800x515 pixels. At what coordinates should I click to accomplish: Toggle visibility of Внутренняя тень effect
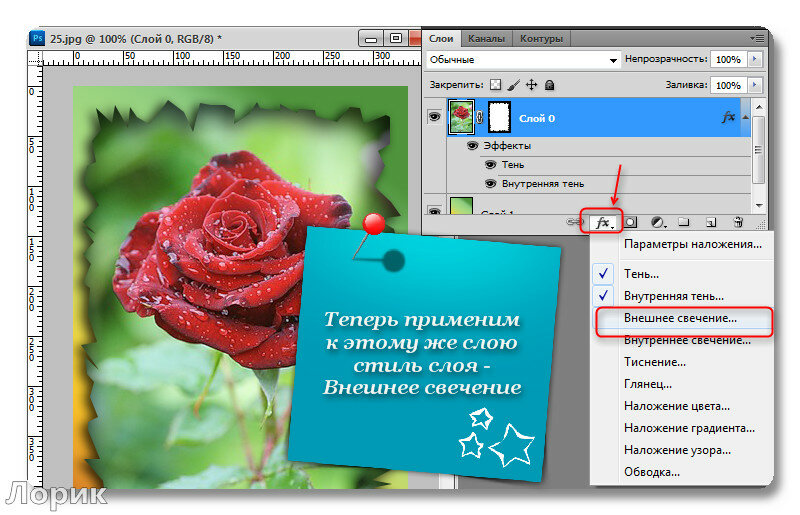coord(490,184)
